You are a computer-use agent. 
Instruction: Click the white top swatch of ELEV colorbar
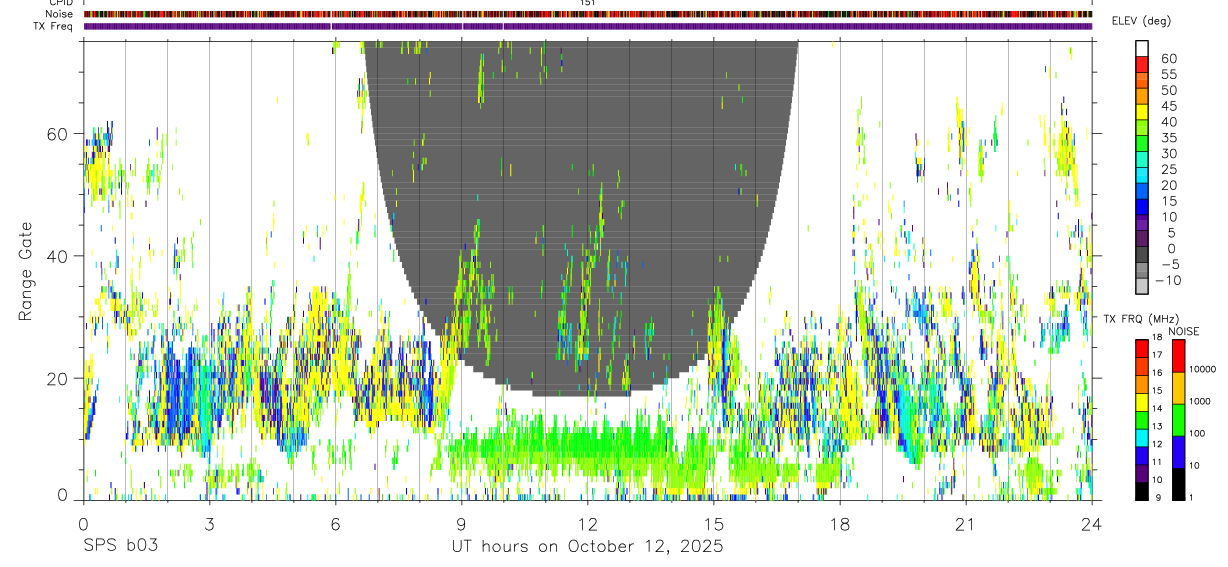[1143, 49]
